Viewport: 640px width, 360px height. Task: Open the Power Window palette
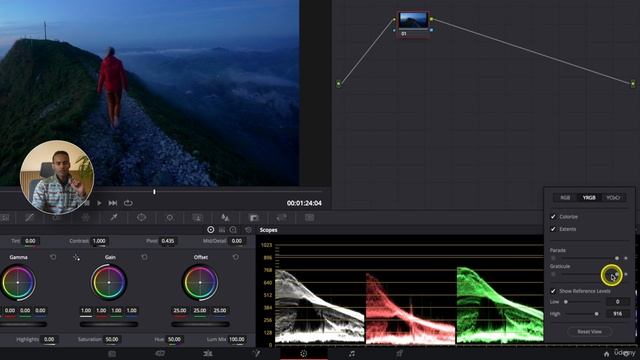tap(141, 218)
